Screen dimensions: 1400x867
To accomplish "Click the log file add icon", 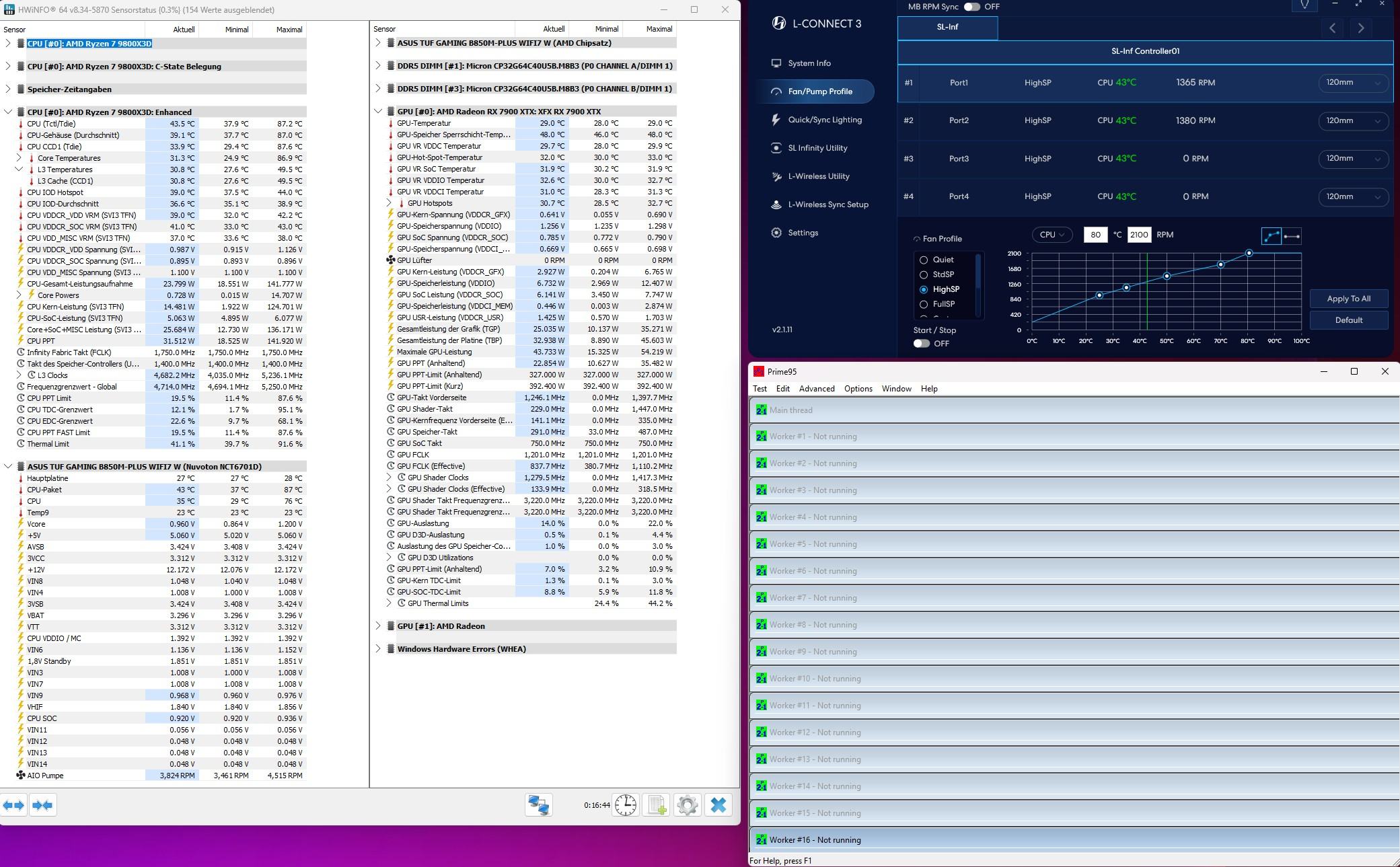I will coord(657,805).
